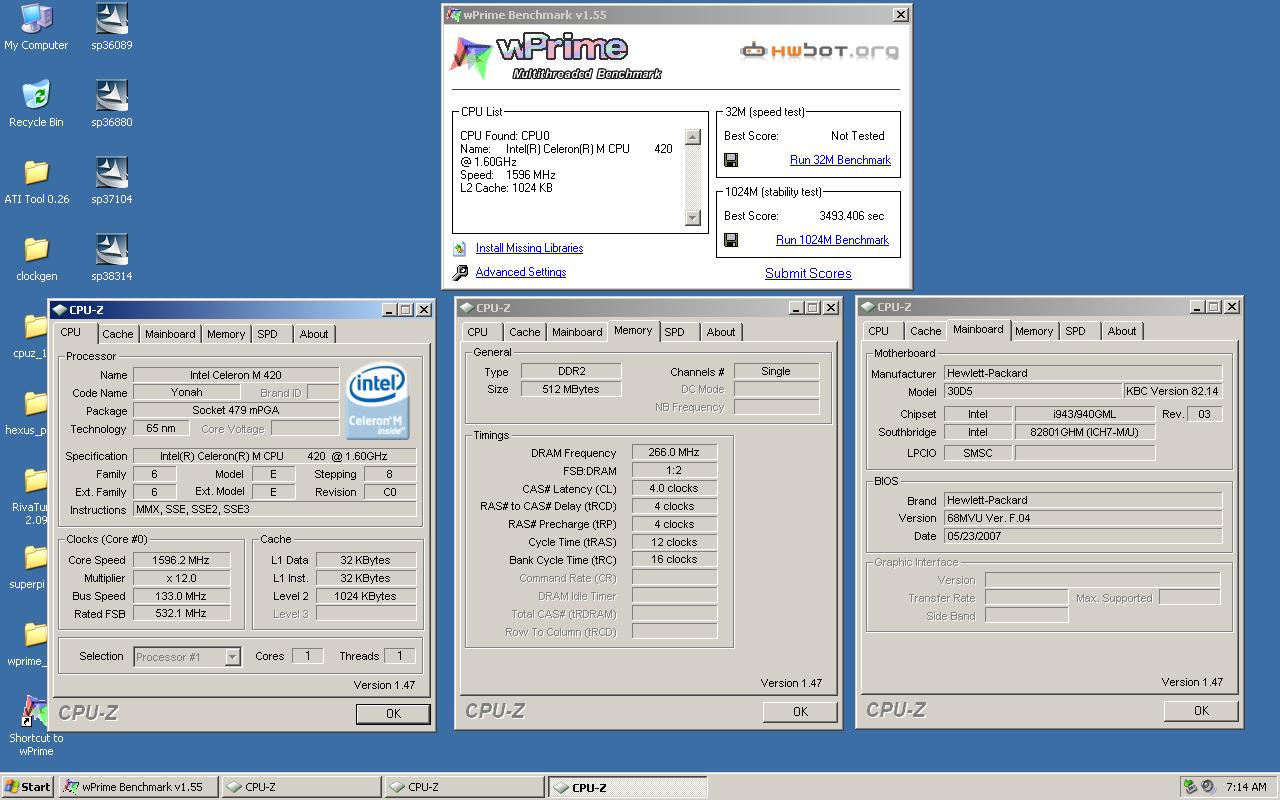Click the Level 2 cache 1024 KBytes

point(366,596)
